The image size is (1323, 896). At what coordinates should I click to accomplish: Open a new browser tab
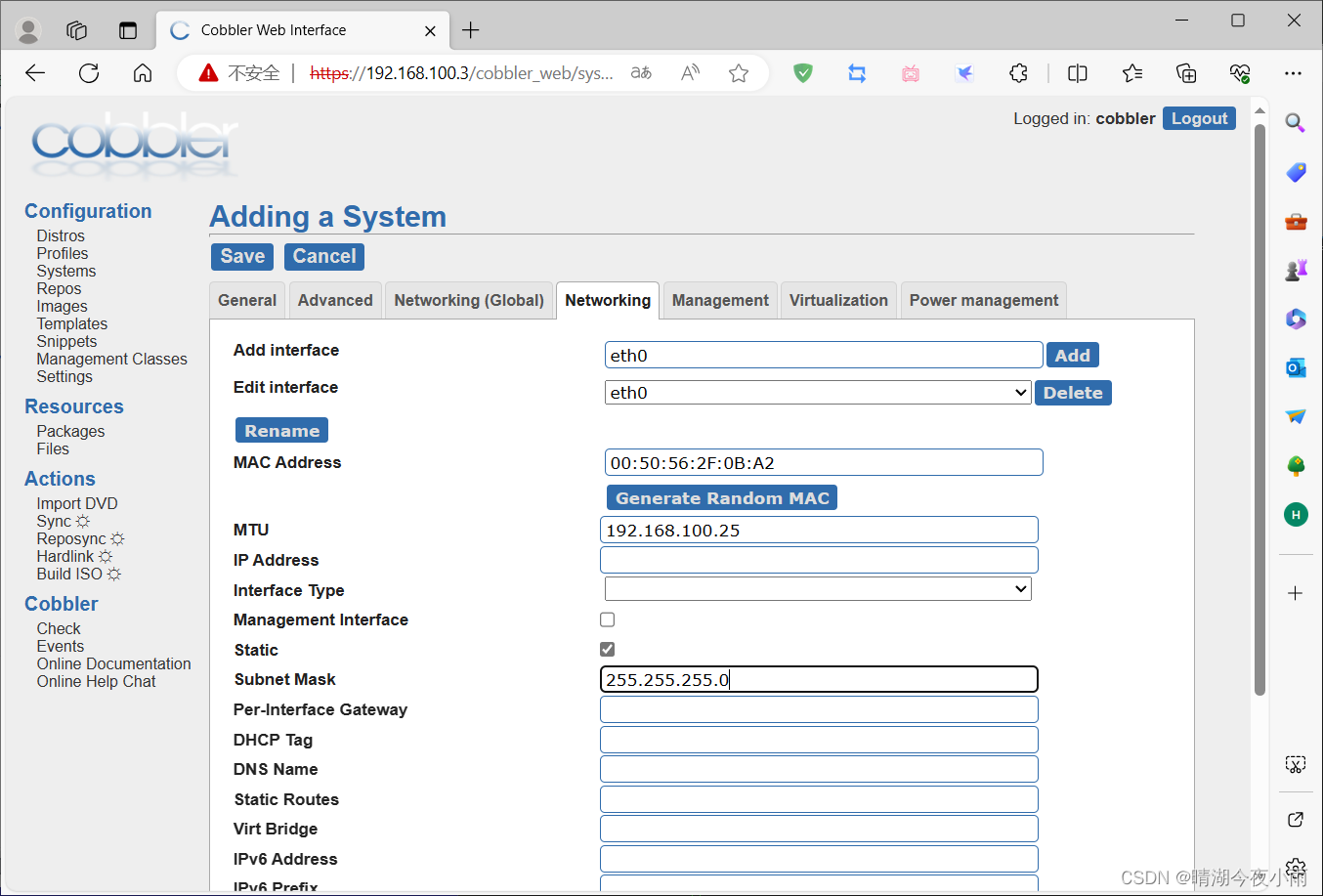[x=471, y=30]
